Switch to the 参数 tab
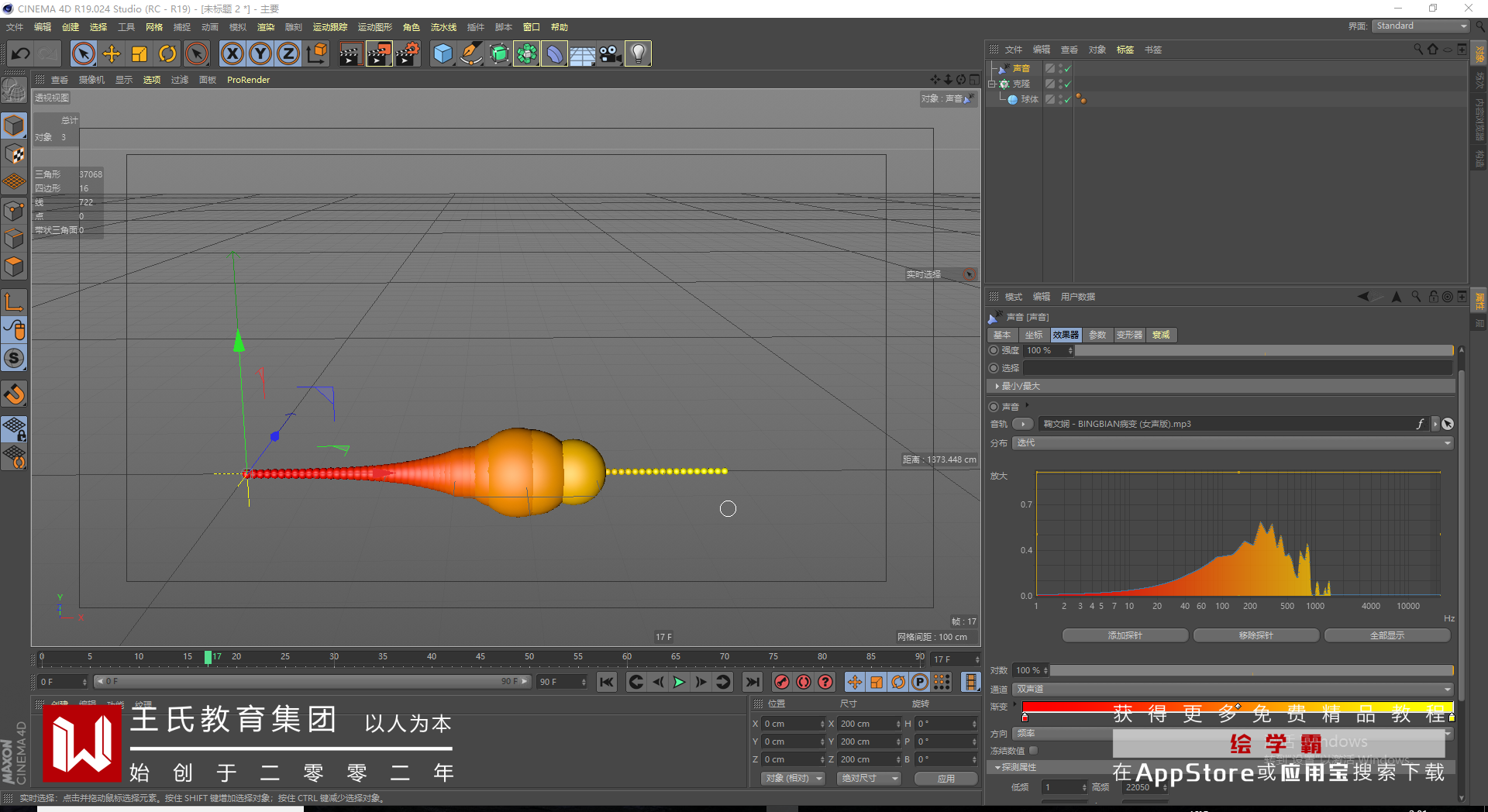The image size is (1488, 812). 1097,335
